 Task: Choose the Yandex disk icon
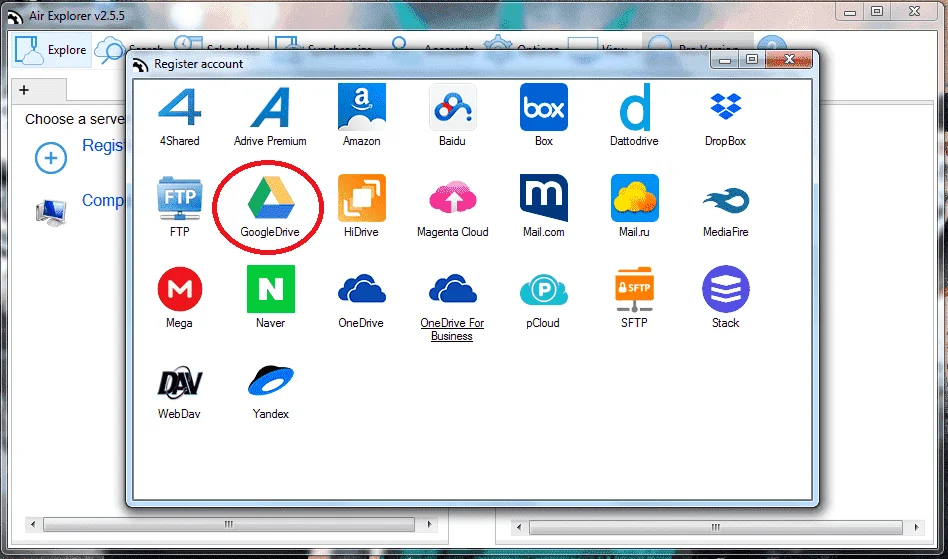[270, 380]
